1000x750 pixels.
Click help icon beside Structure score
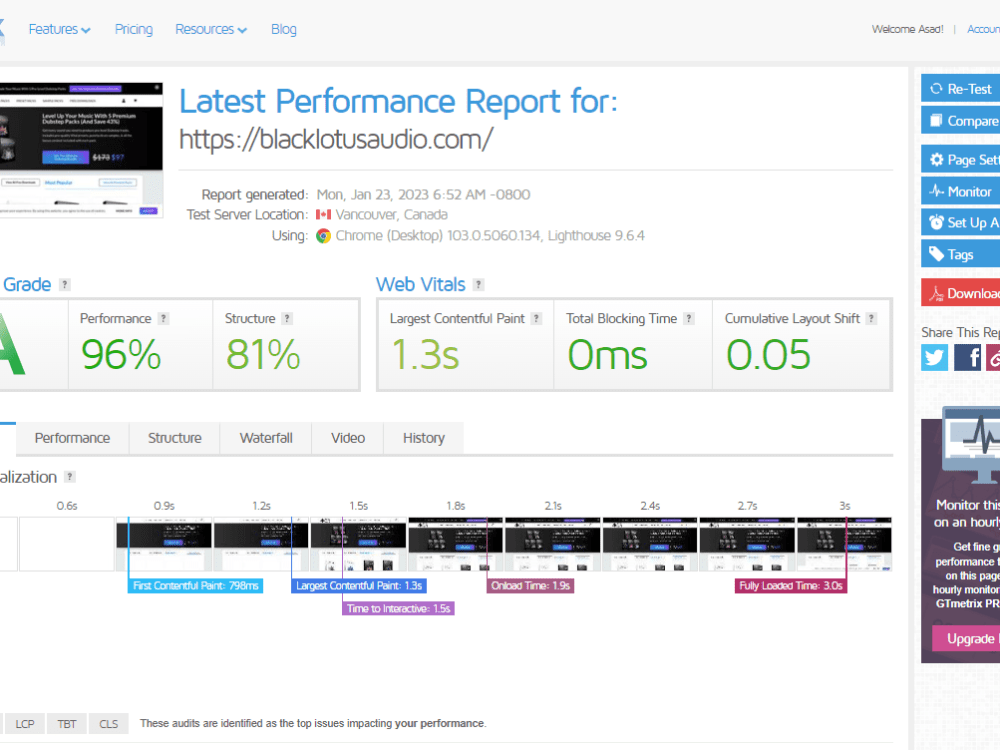tap(287, 318)
